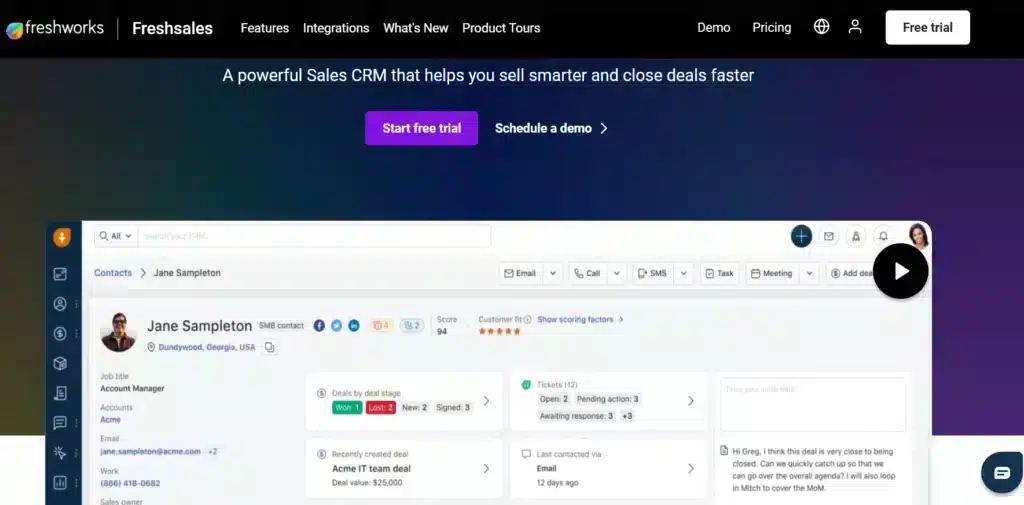Click the Meeting action button
The image size is (1024, 505).
(773, 273)
